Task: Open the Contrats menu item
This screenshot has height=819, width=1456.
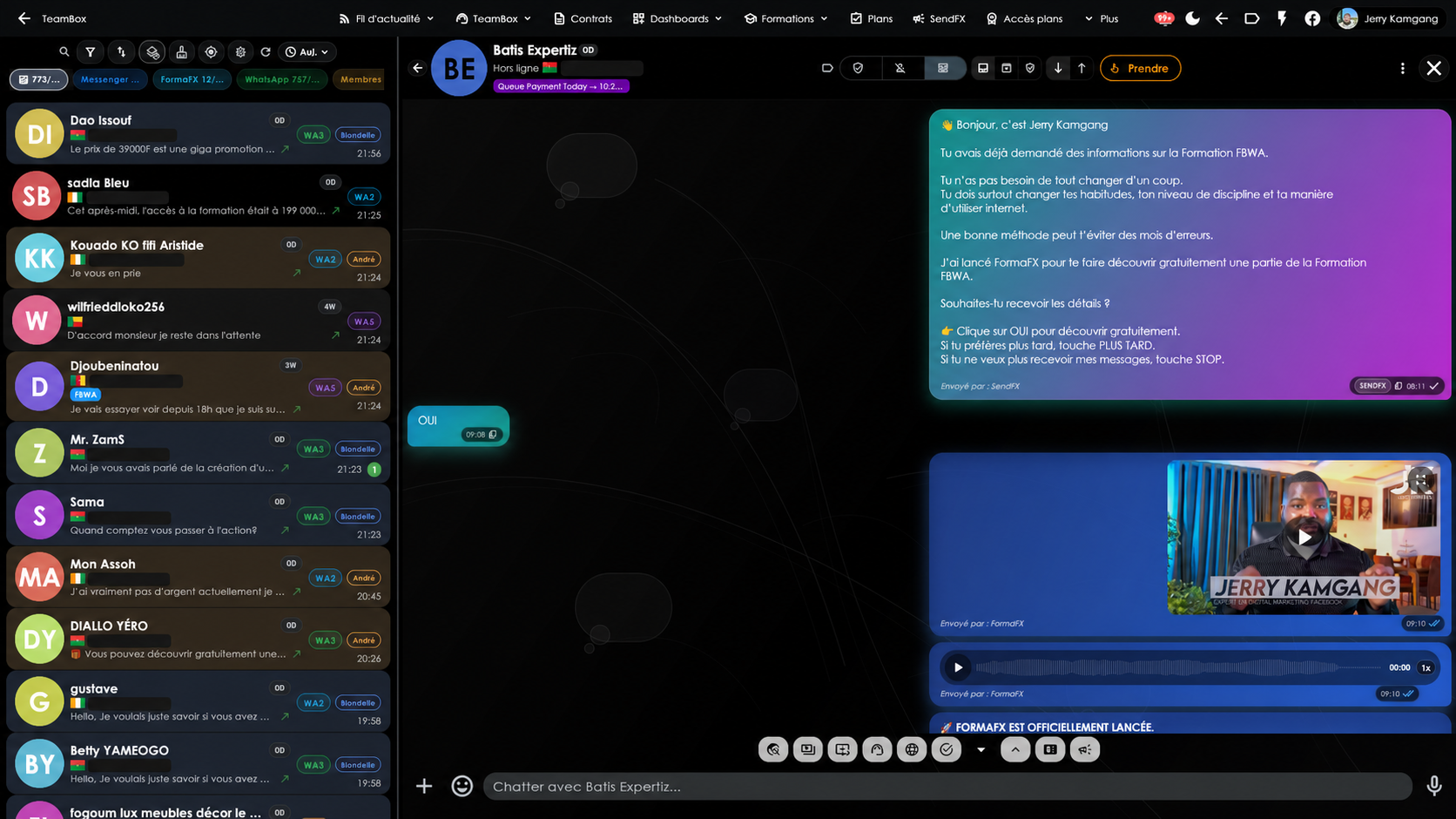Action: [583, 18]
